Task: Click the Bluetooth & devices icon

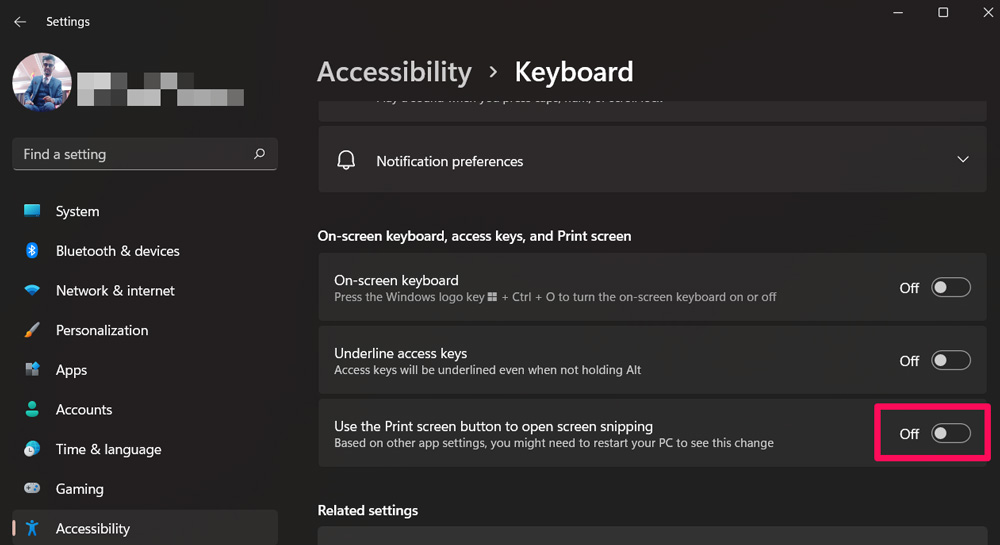Action: [32, 251]
